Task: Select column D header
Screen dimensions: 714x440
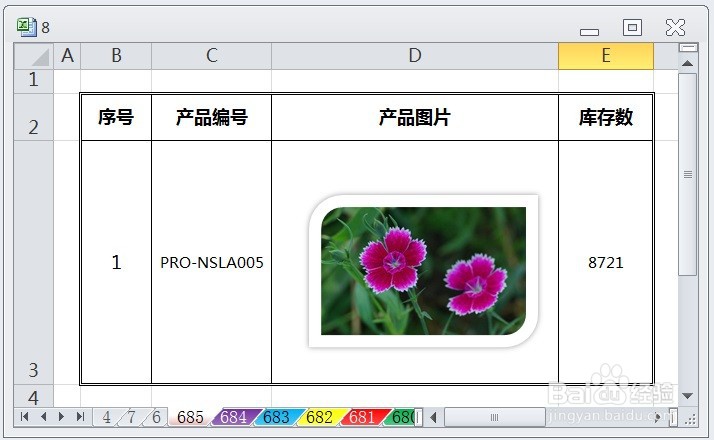Action: point(415,56)
